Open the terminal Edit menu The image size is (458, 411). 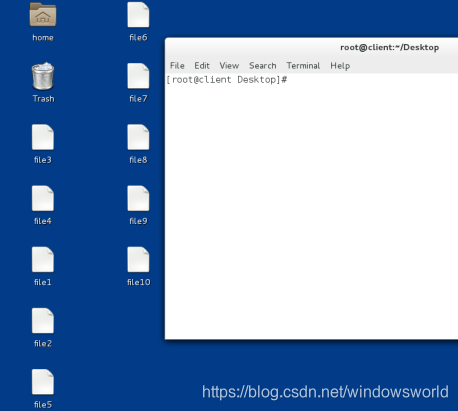click(202, 66)
